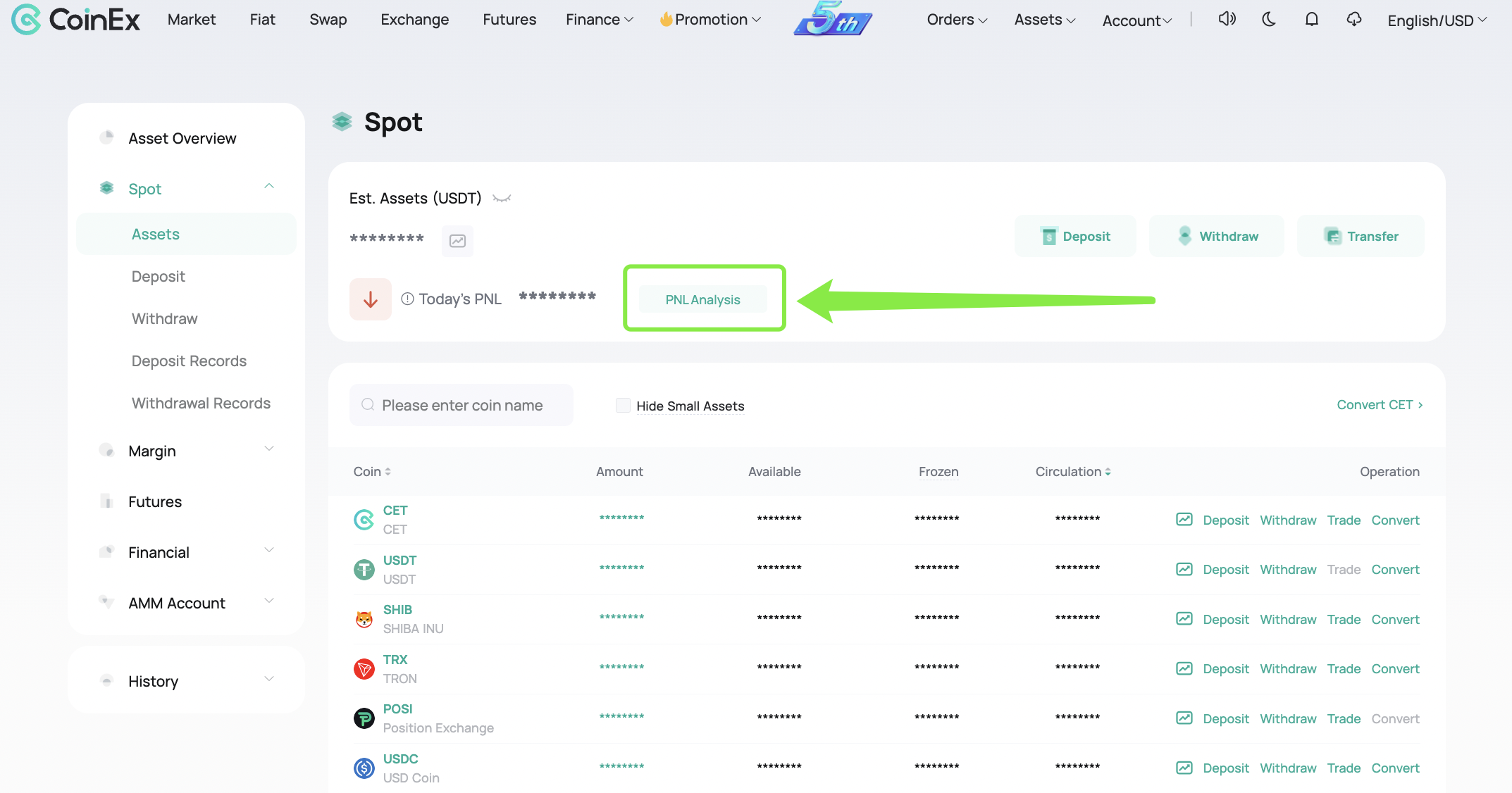The width and height of the screenshot is (1512, 793).
Task: Toggle the hidden assets eye icon
Action: pyautogui.click(x=502, y=199)
